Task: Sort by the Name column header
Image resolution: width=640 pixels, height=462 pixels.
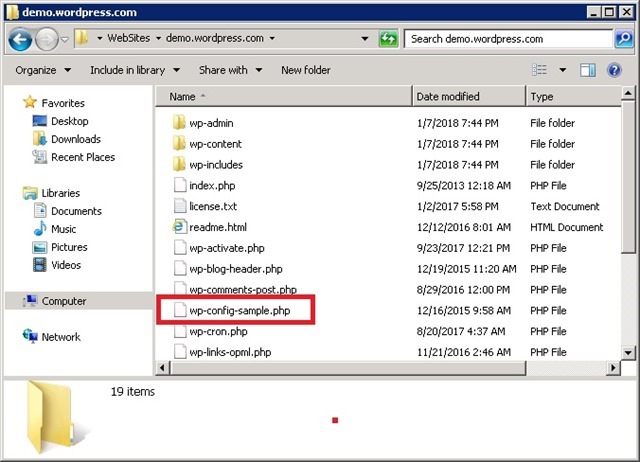Action: (284, 97)
